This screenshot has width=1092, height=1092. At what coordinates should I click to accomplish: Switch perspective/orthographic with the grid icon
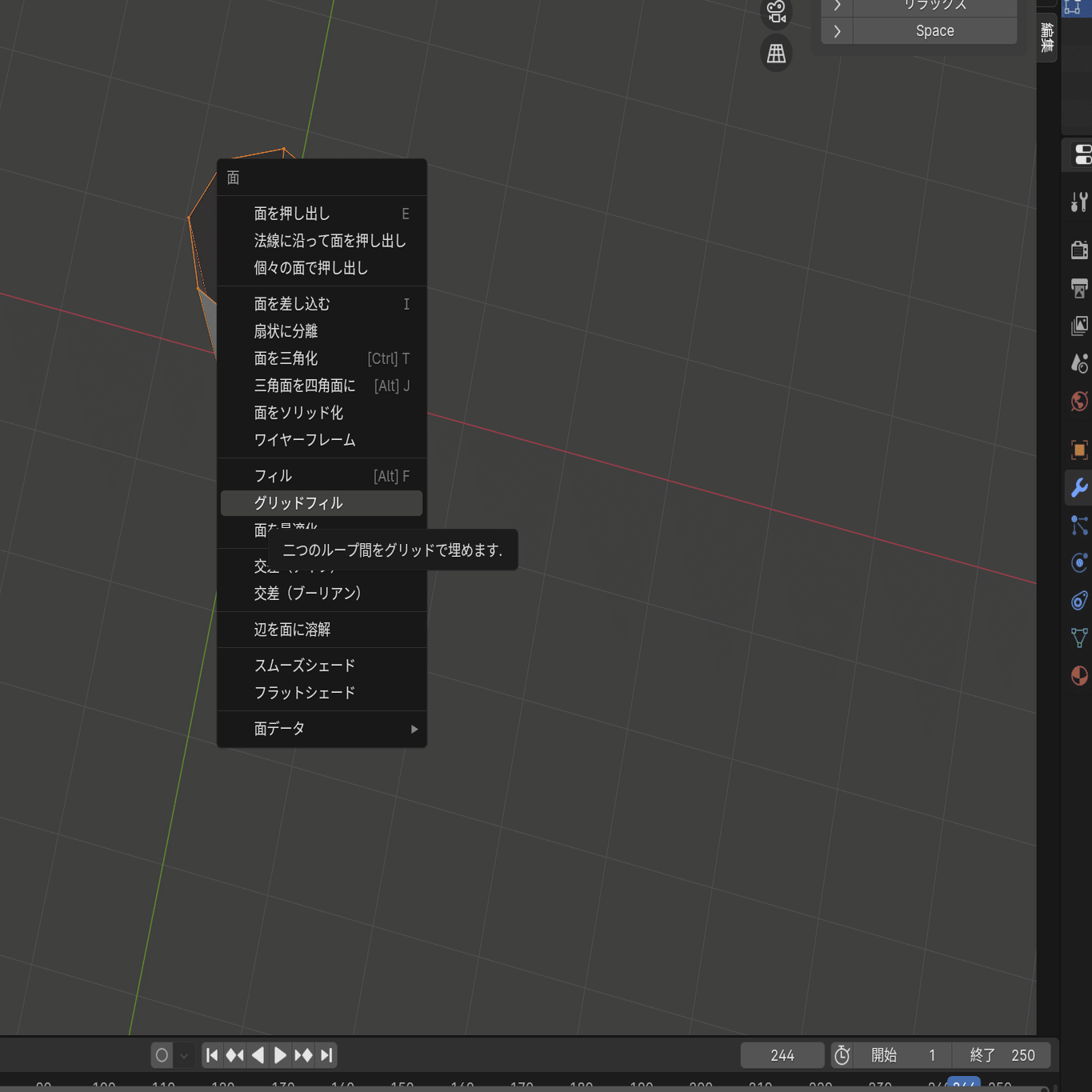[776, 54]
